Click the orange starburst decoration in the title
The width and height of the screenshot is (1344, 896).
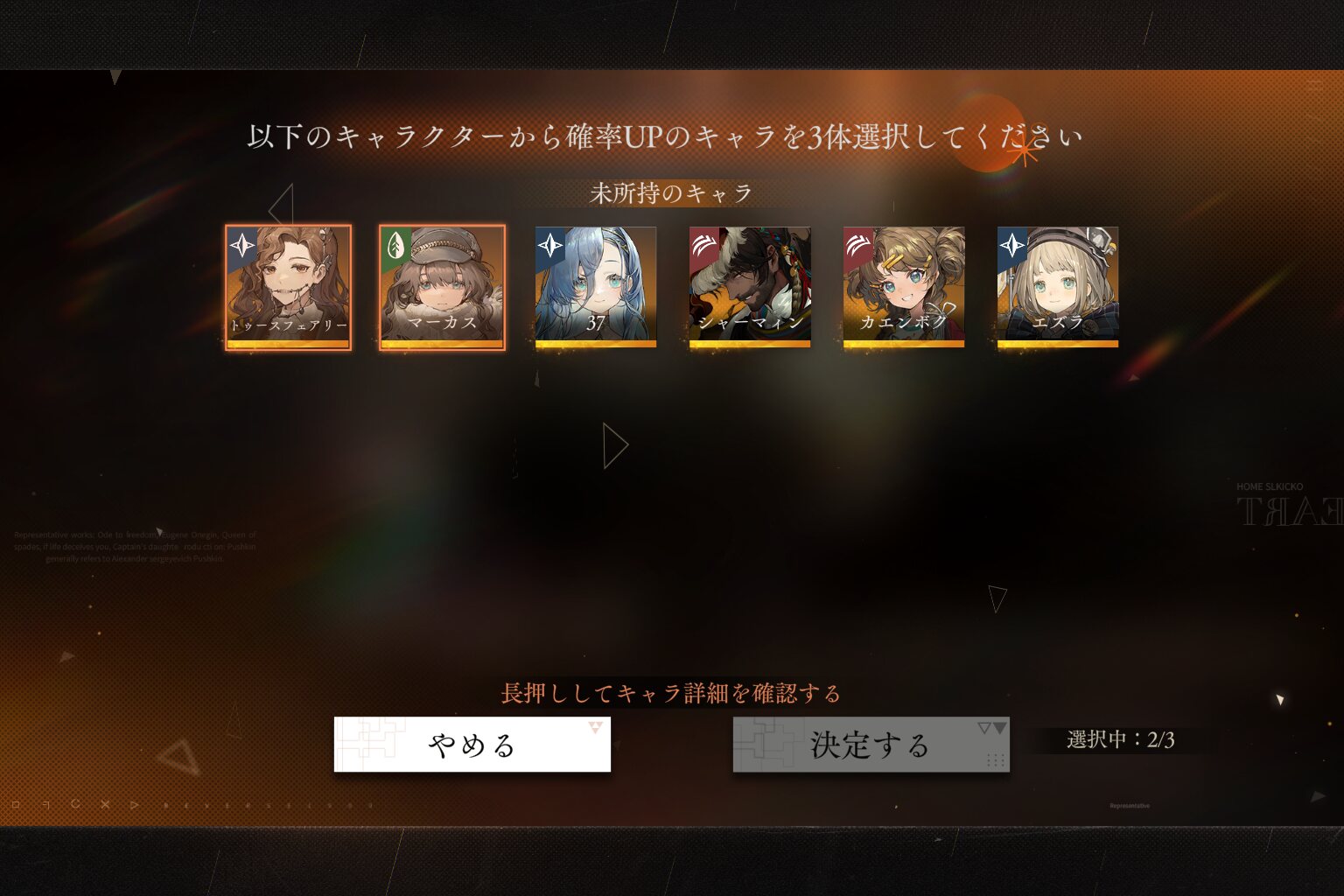[1022, 154]
